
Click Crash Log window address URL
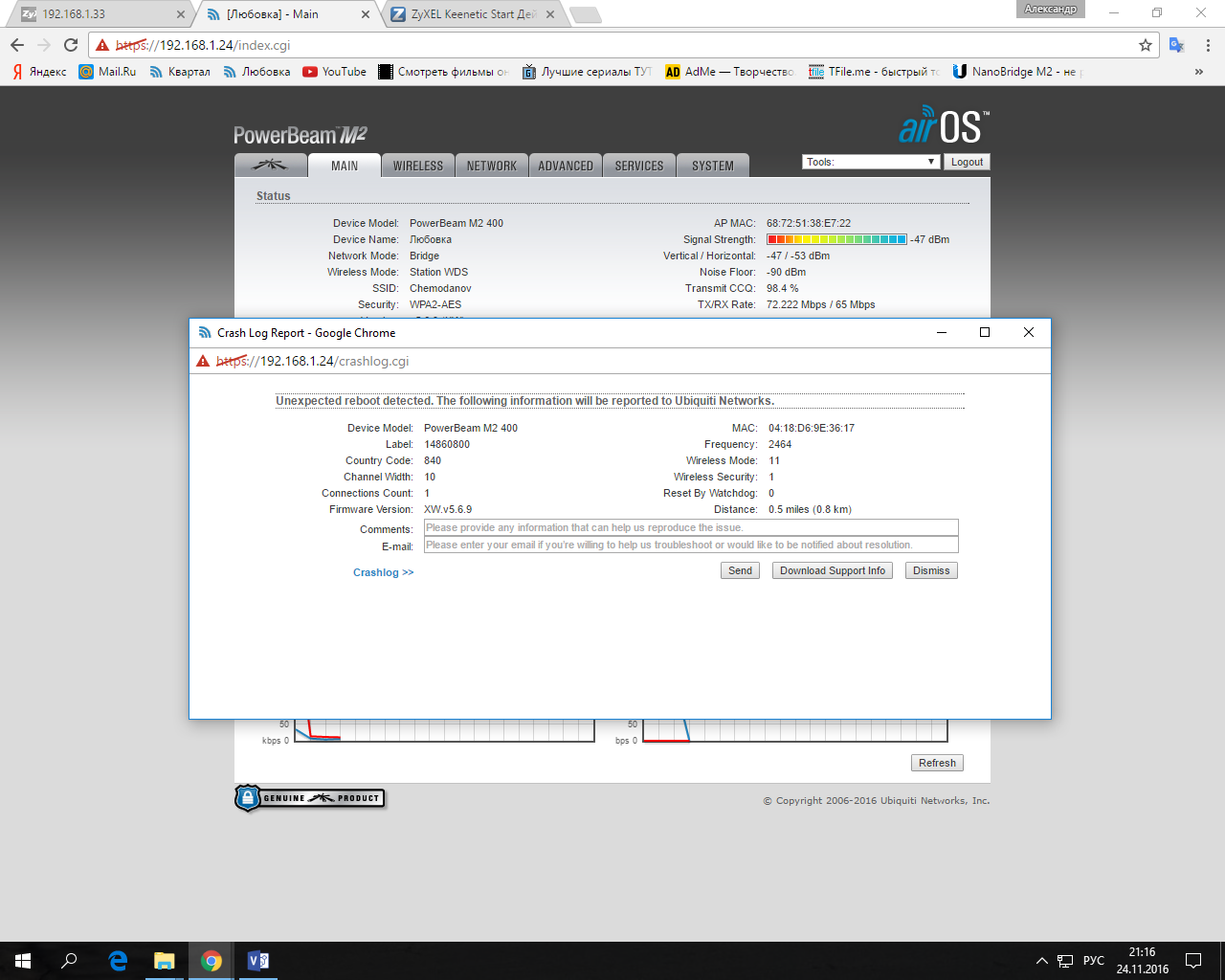[x=312, y=361]
